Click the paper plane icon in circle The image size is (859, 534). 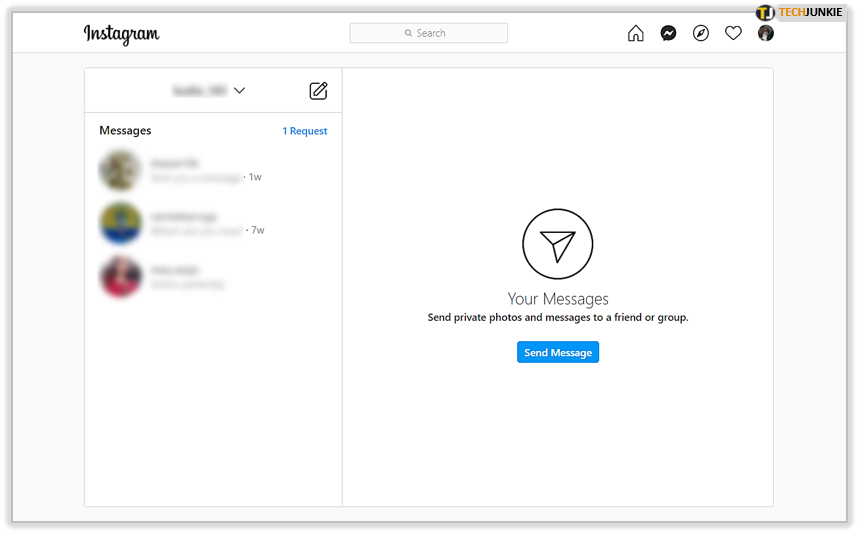tap(557, 244)
